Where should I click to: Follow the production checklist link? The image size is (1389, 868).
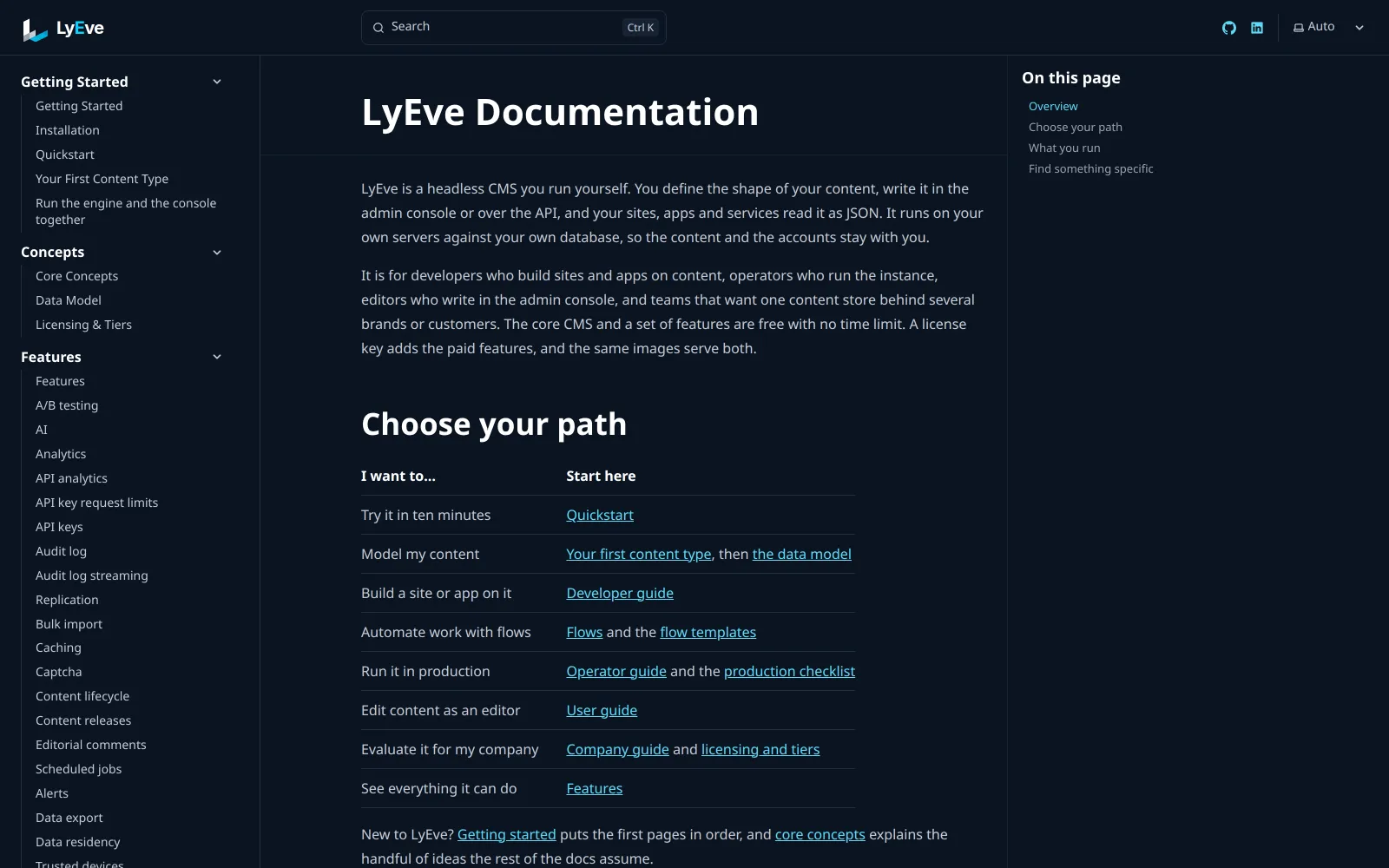(789, 671)
